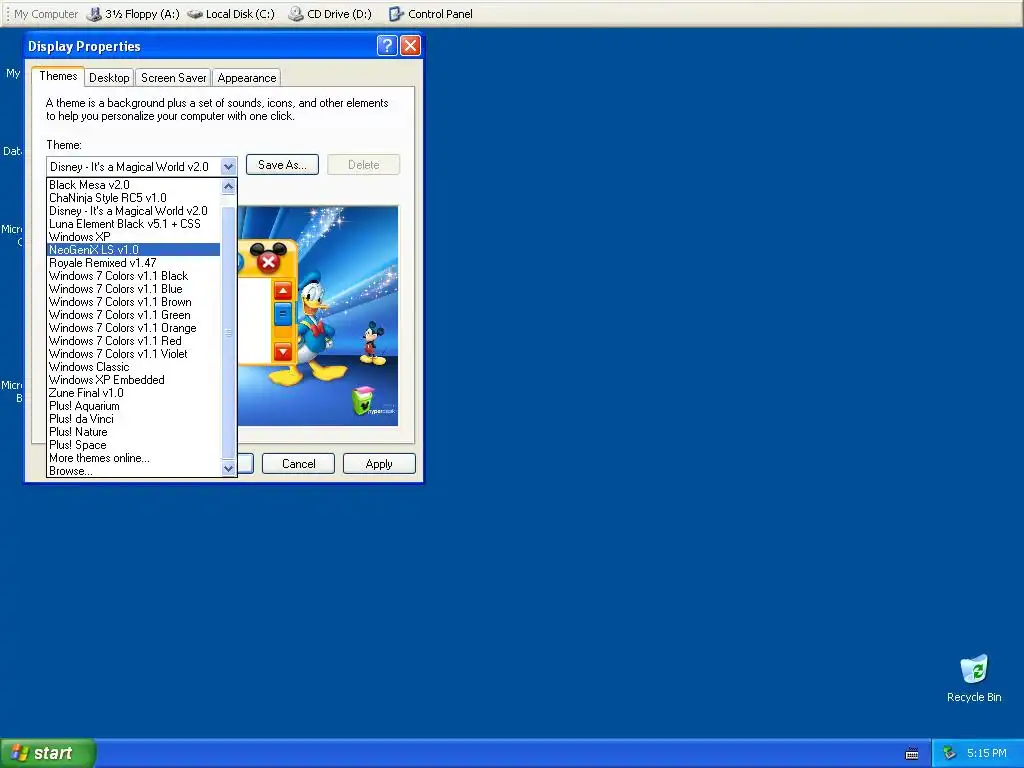1024x768 pixels.
Task: Select Windows XP Embedded theme
Action: click(134, 380)
